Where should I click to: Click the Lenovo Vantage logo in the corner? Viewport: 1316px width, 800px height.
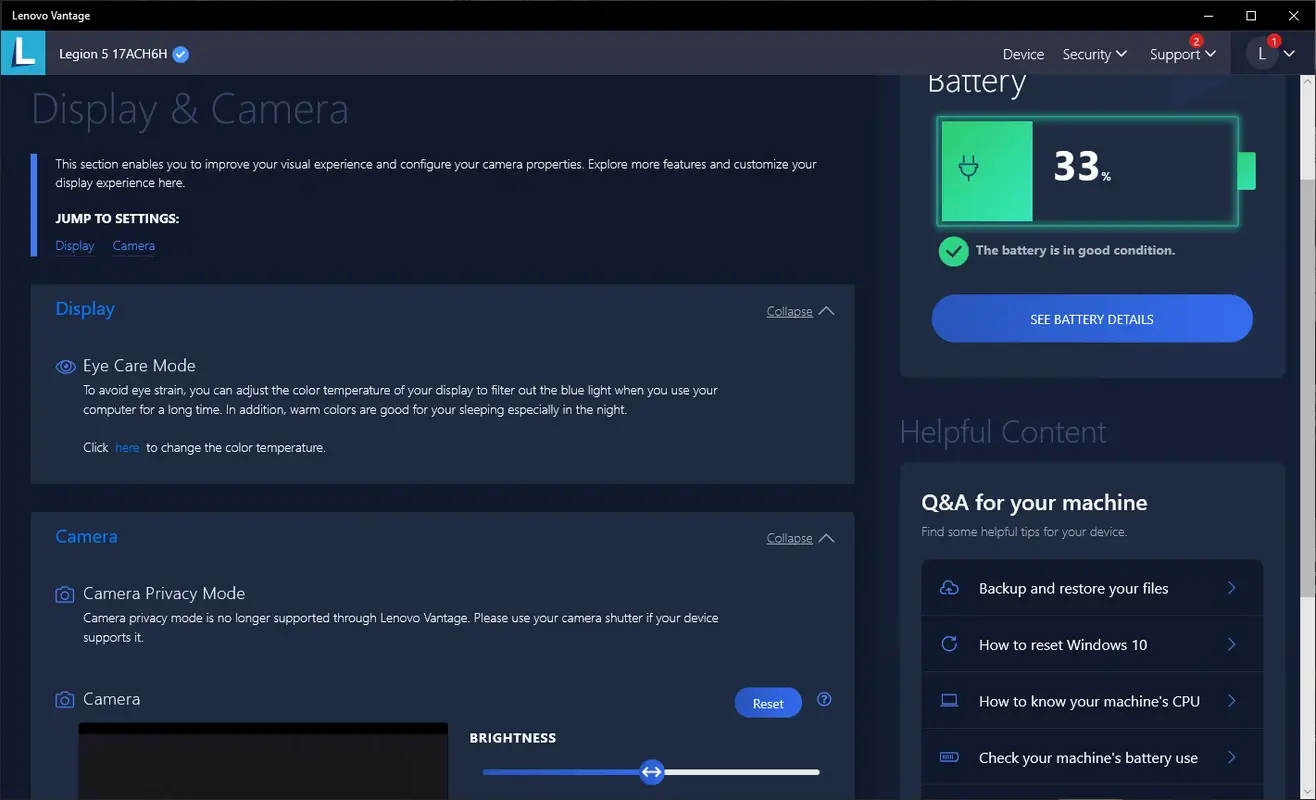tap(22, 52)
